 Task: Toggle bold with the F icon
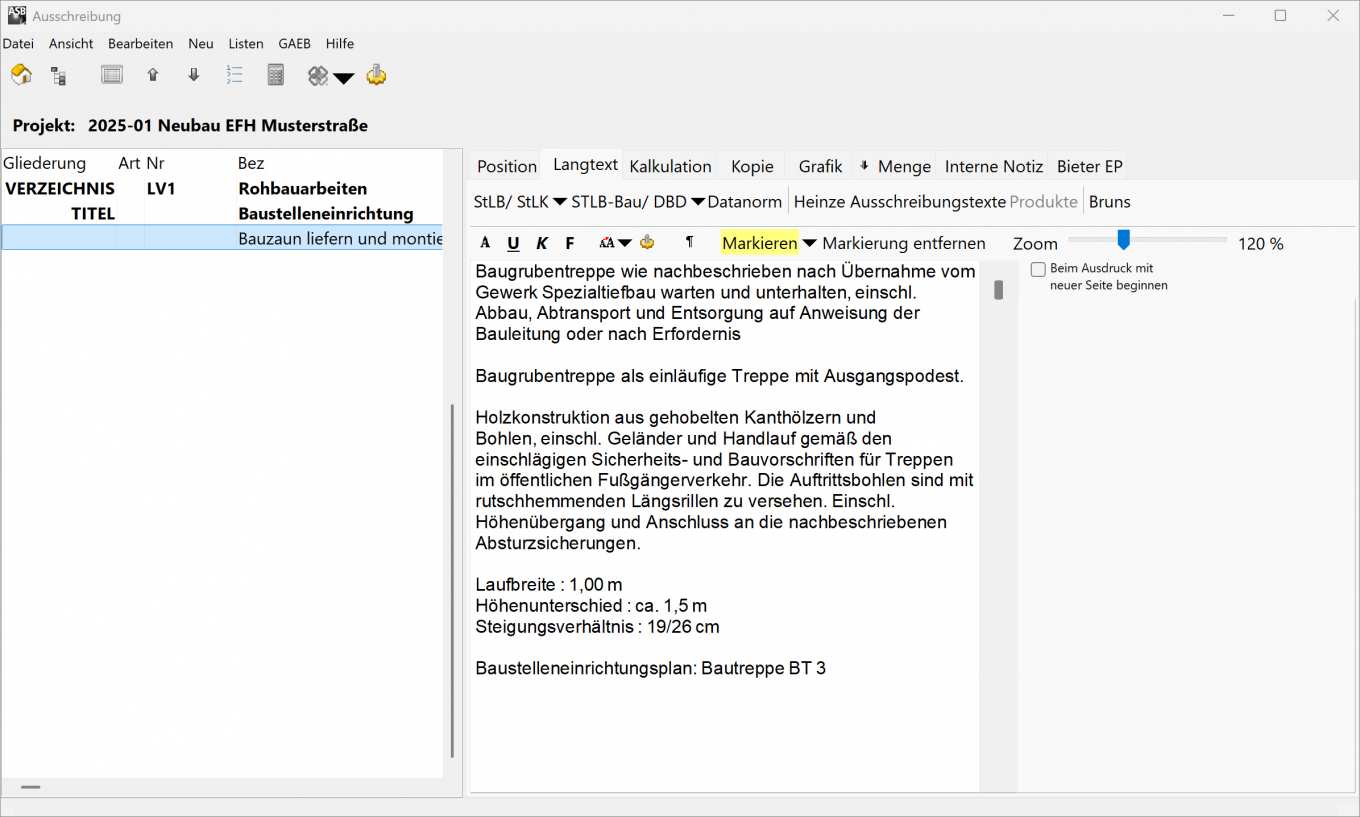coord(570,243)
